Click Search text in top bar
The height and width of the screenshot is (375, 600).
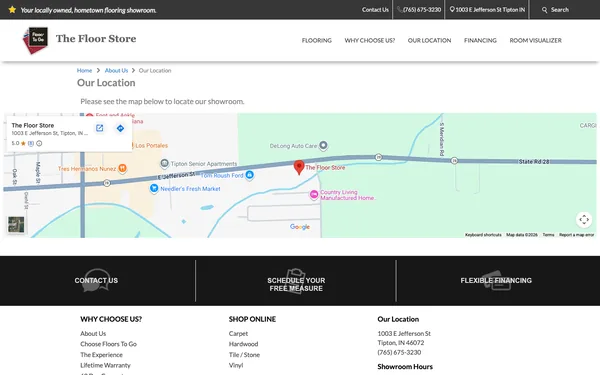[560, 10]
